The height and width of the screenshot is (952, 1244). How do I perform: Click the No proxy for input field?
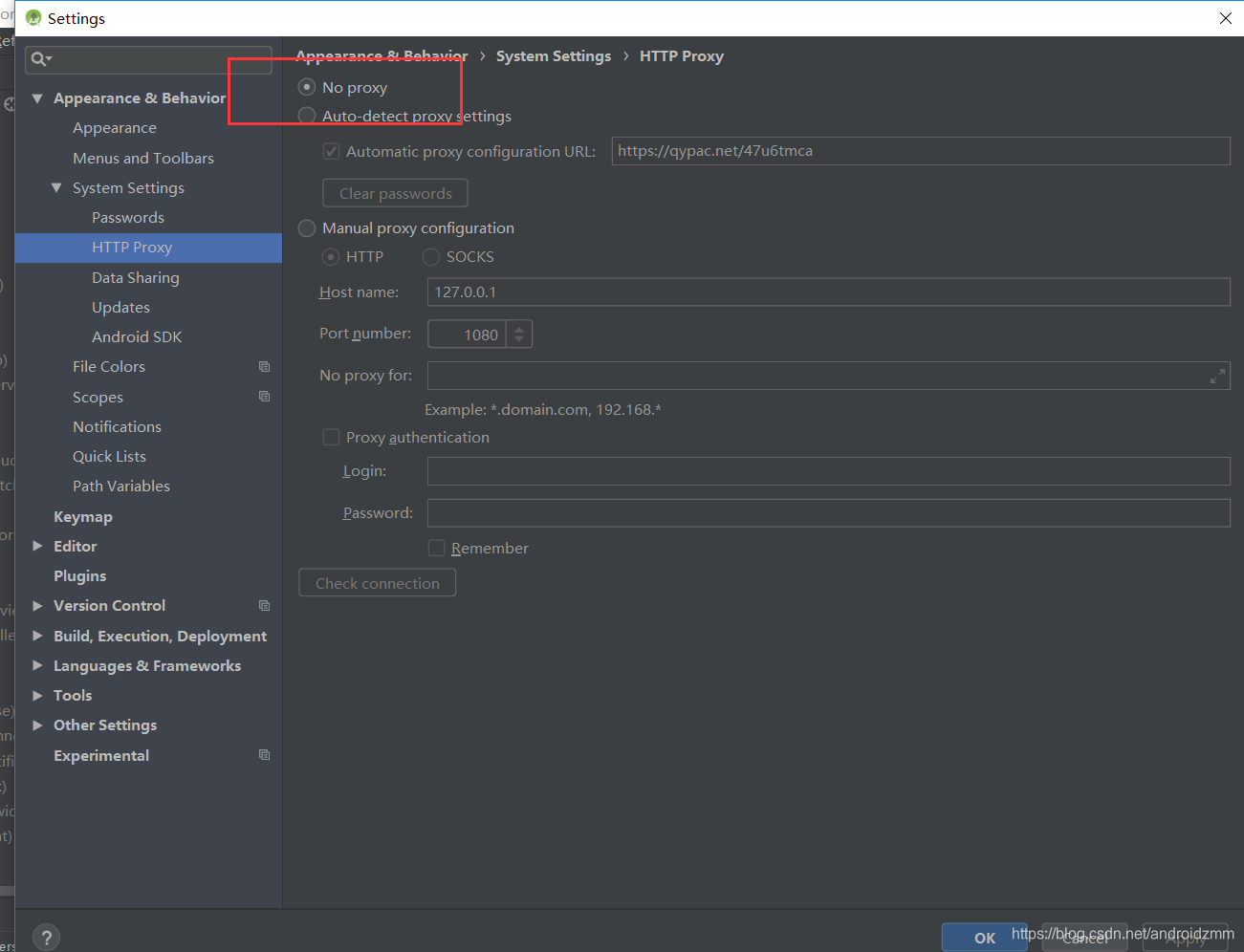coord(829,376)
